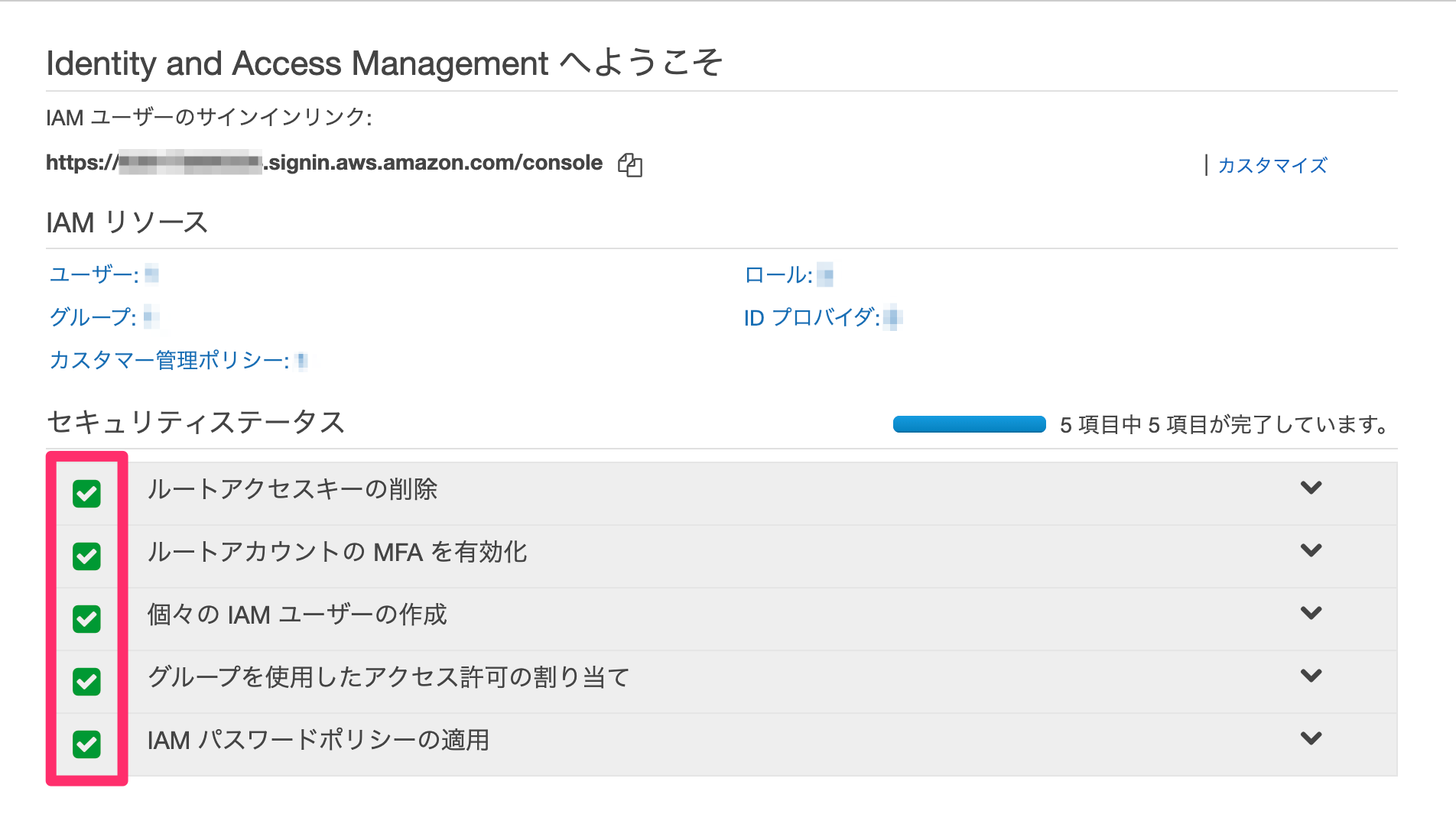This screenshot has height=827, width=1456.
Task: Click green check for ルートアクセスキーの削除
Action: [86, 494]
